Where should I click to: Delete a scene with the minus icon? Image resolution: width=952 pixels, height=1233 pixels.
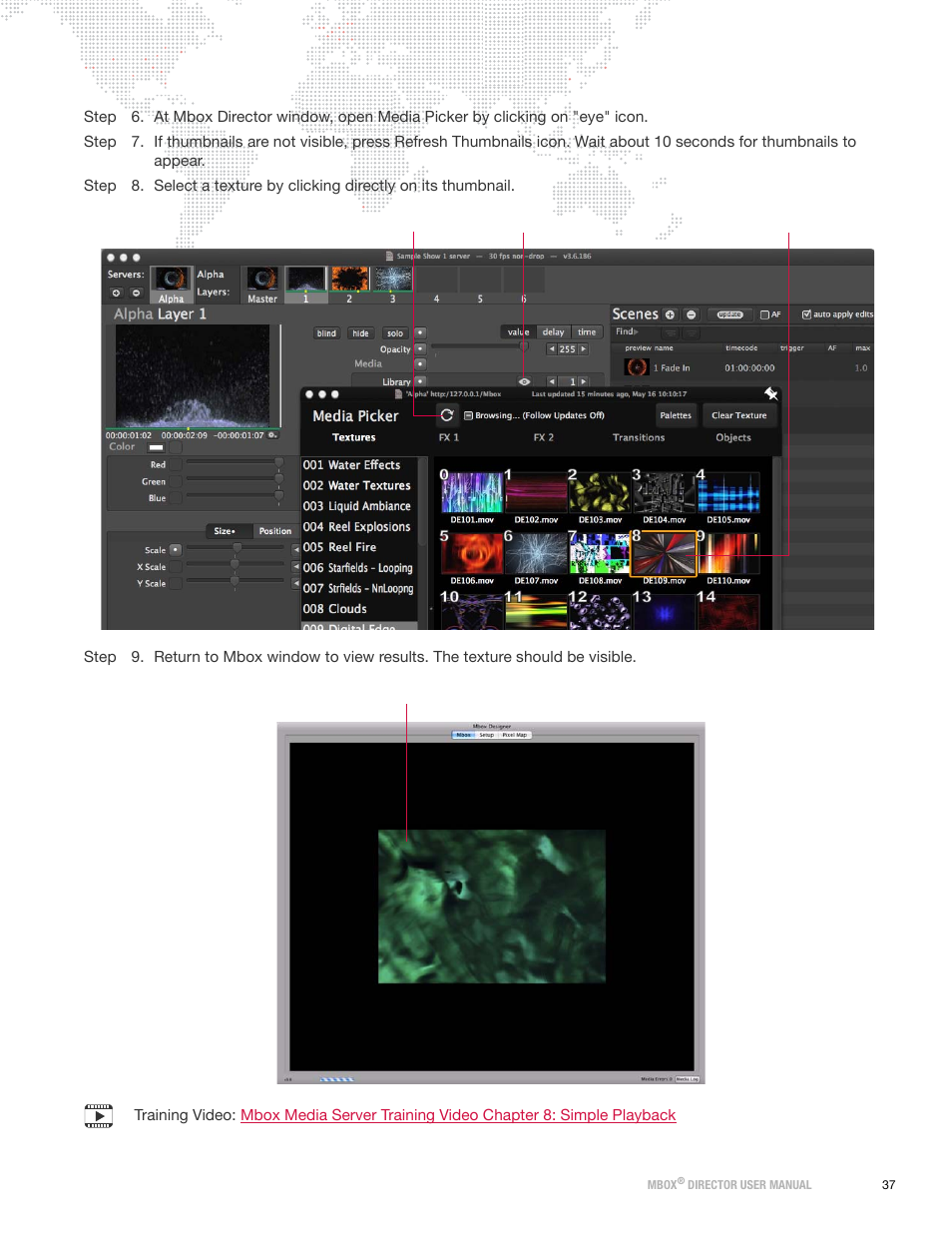tap(691, 314)
